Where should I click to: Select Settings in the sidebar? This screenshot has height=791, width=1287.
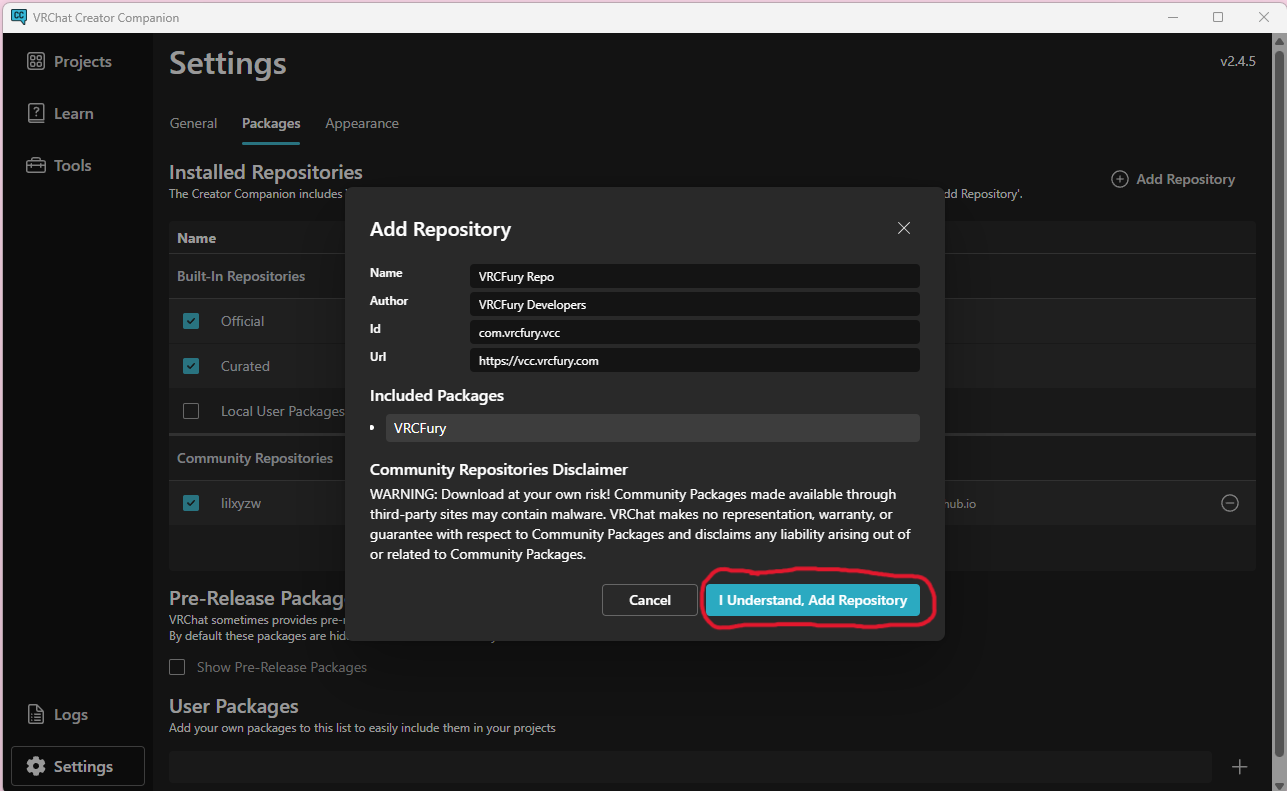pyautogui.click(x=78, y=766)
